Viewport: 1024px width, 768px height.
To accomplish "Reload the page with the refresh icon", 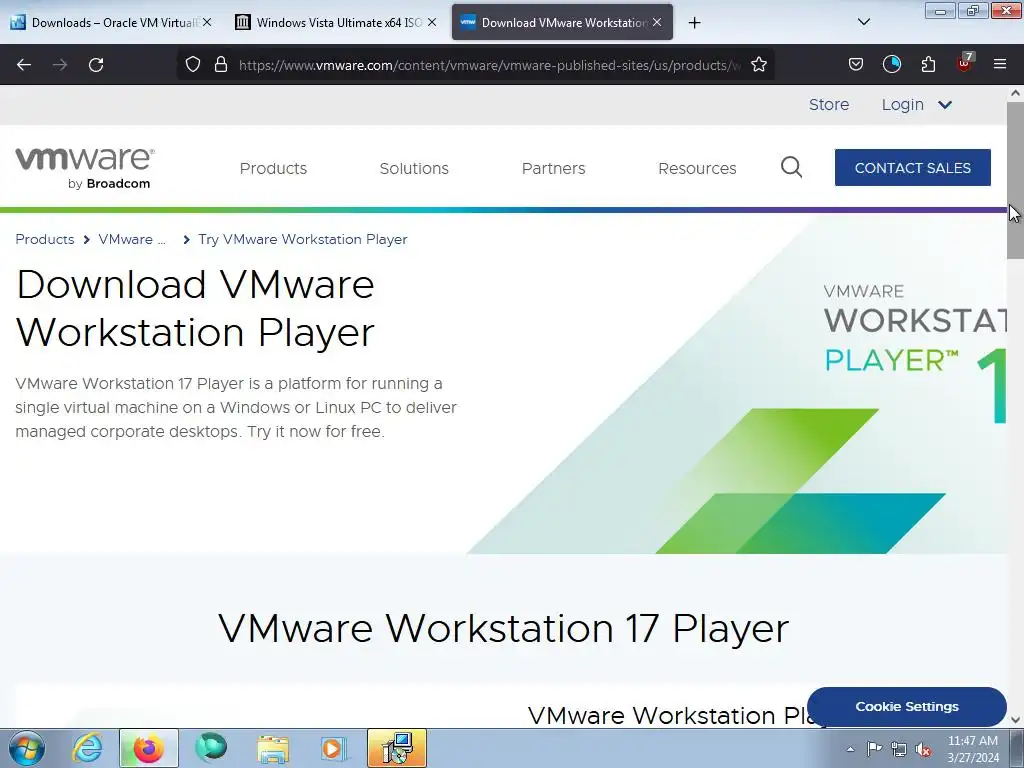I will click(96, 65).
